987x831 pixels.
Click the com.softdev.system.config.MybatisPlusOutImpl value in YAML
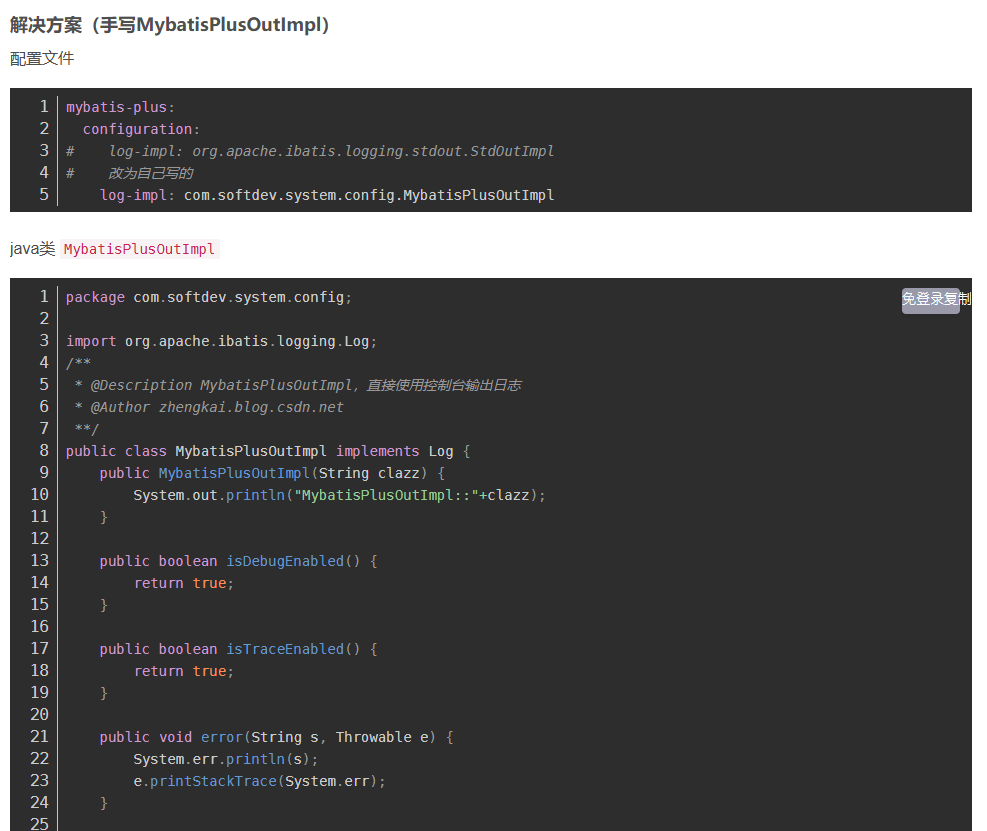(x=368, y=195)
